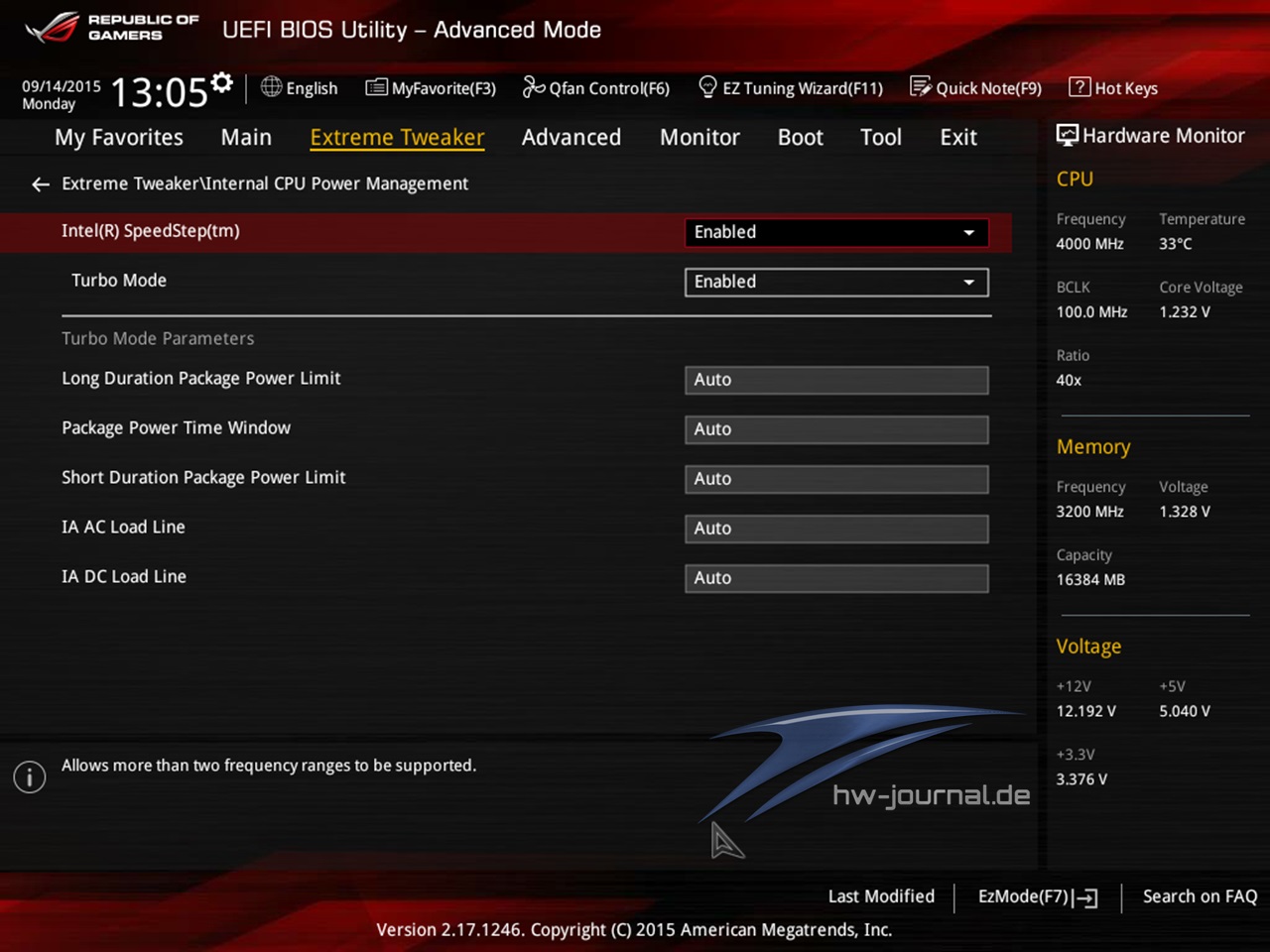Click the Quick Note pencil icon
The image size is (1270, 952).
click(920, 87)
